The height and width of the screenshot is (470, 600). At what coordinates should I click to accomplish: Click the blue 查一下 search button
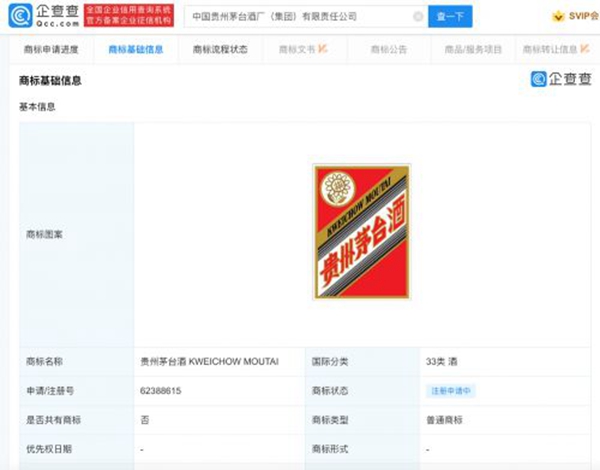[x=450, y=16]
